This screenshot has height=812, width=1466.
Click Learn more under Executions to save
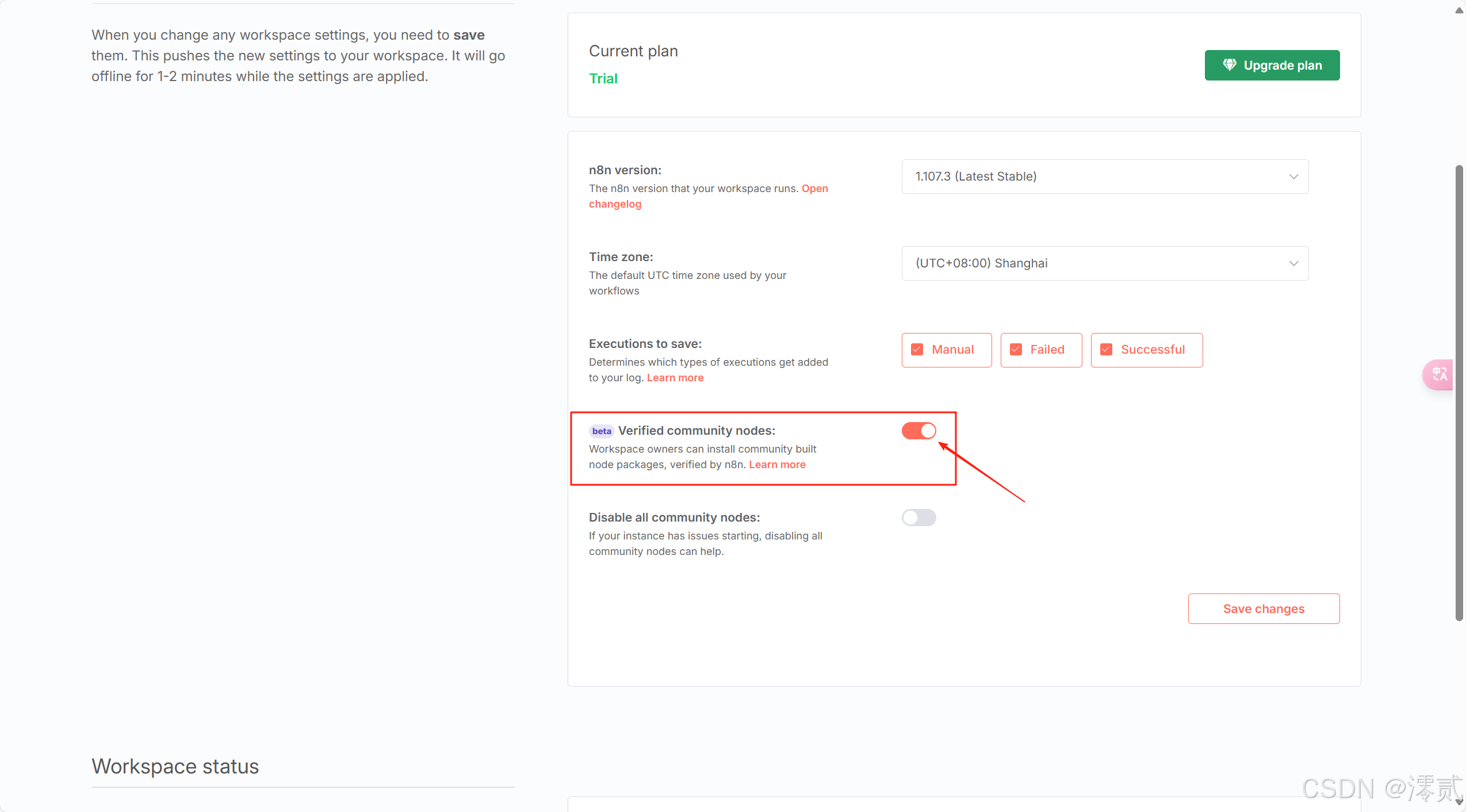click(675, 378)
